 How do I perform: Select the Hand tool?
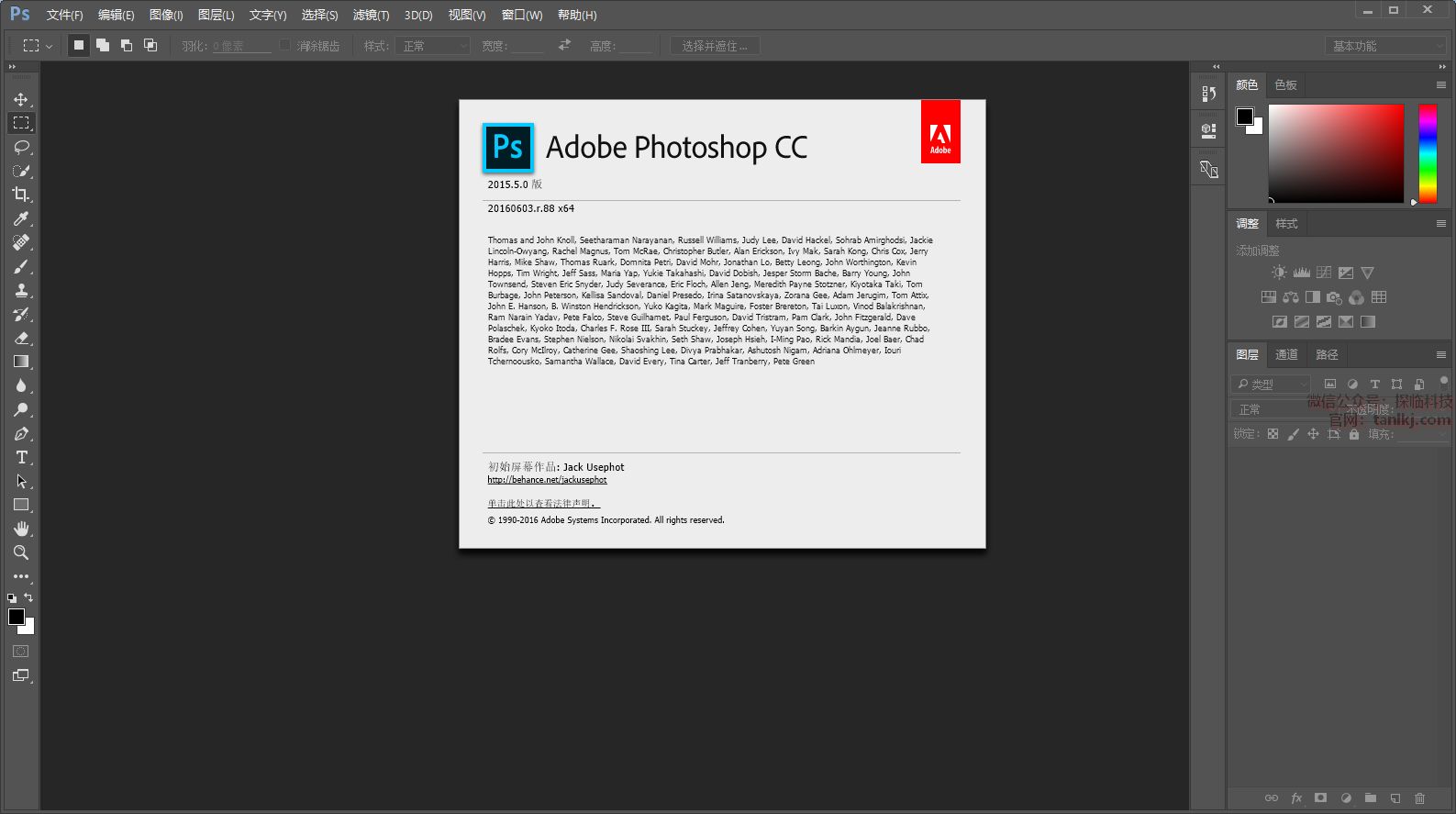pyautogui.click(x=21, y=529)
